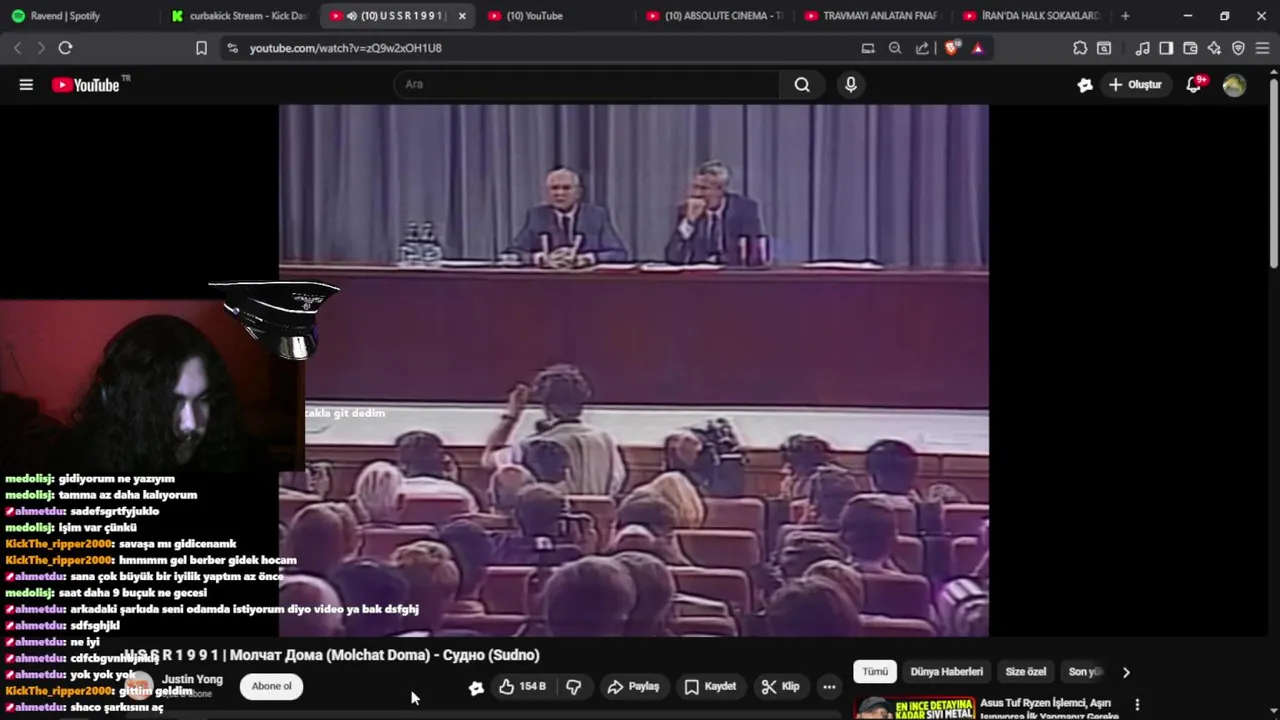The height and width of the screenshot is (720, 1280).
Task: Switch to the TRAVMAYI ANLATAN FNAF tab
Action: point(873,16)
